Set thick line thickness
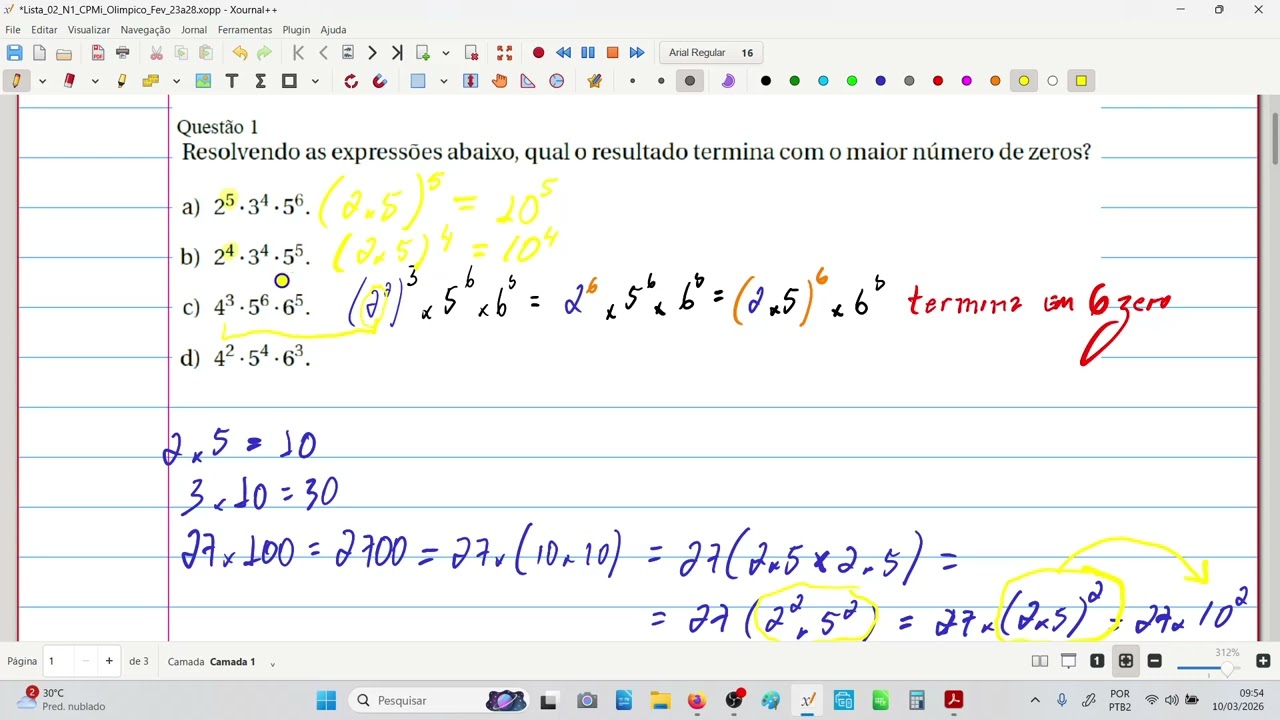This screenshot has width=1280, height=720. click(x=690, y=81)
